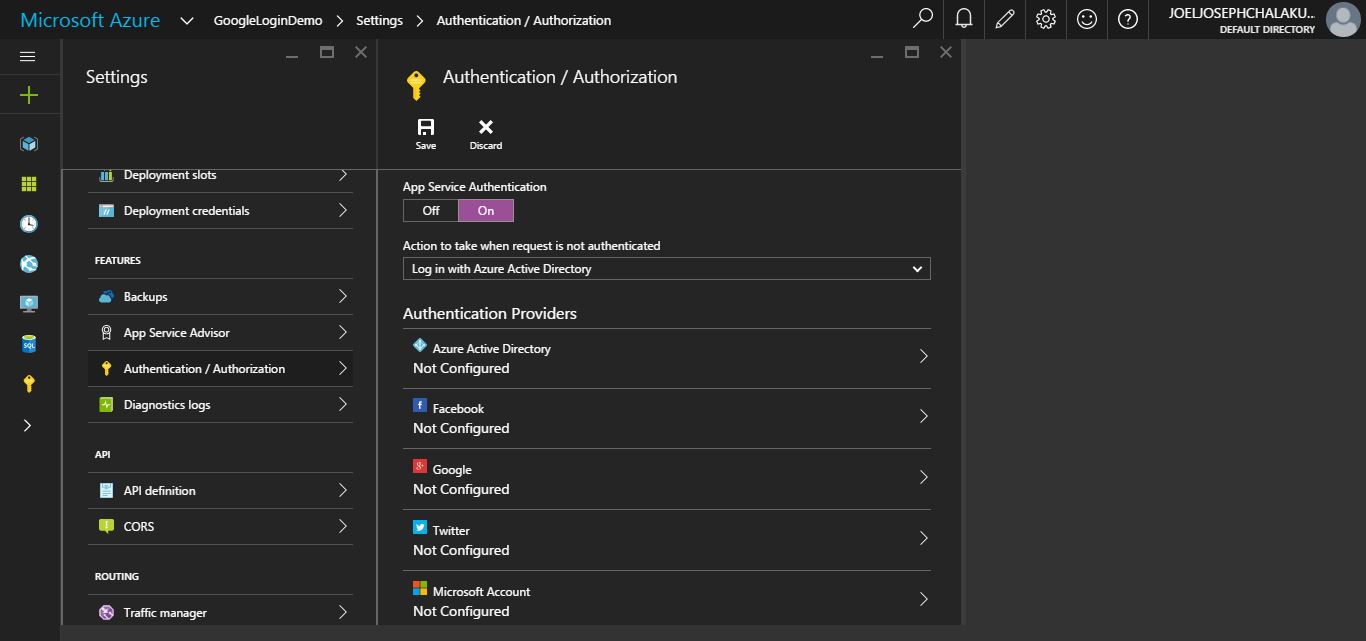Viewport: 1366px width, 641px height.
Task: Open the unauthenticated request action dropdown
Action: (666, 268)
